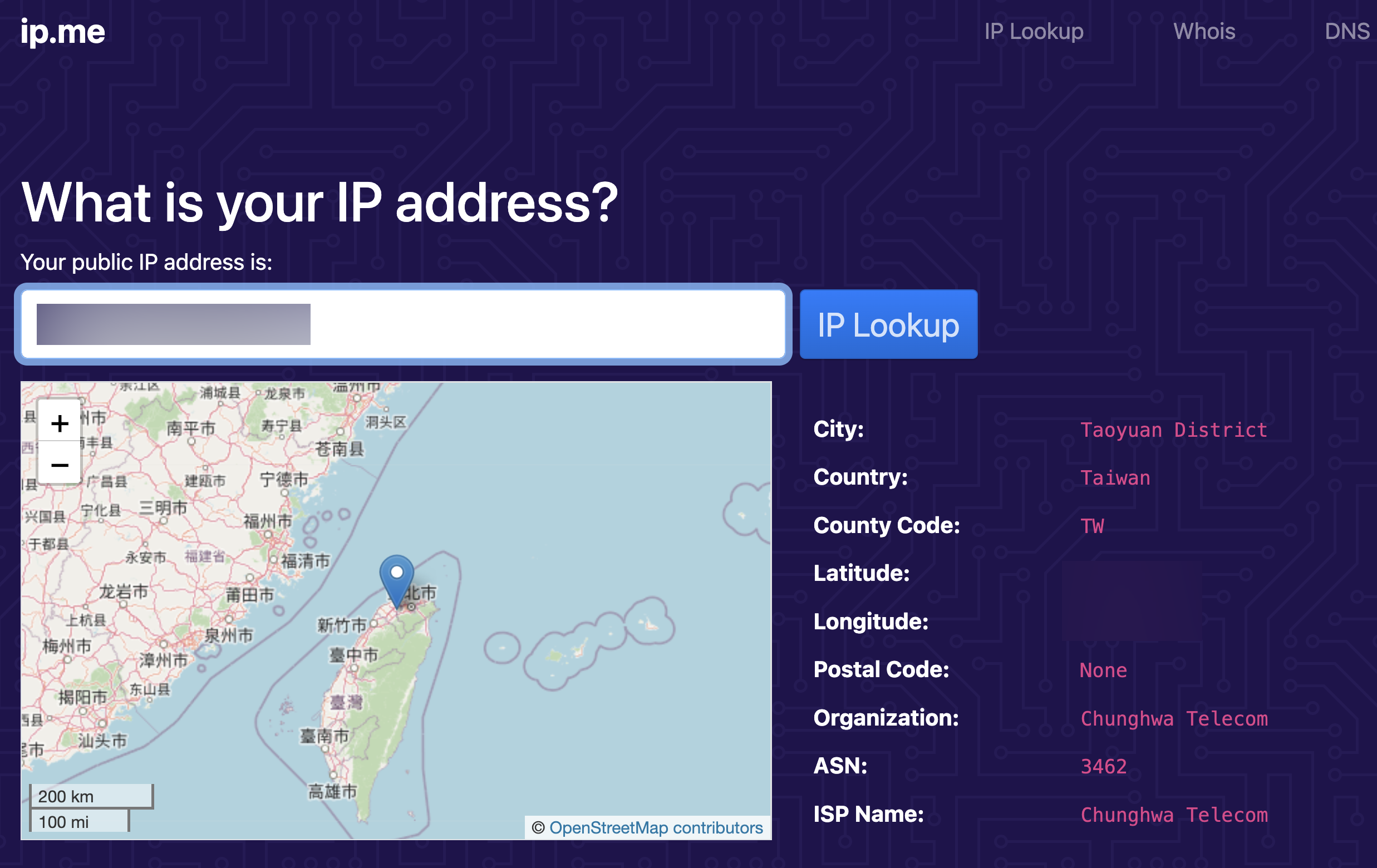The height and width of the screenshot is (868, 1377).
Task: Click the ip.me site logo
Action: (x=63, y=32)
